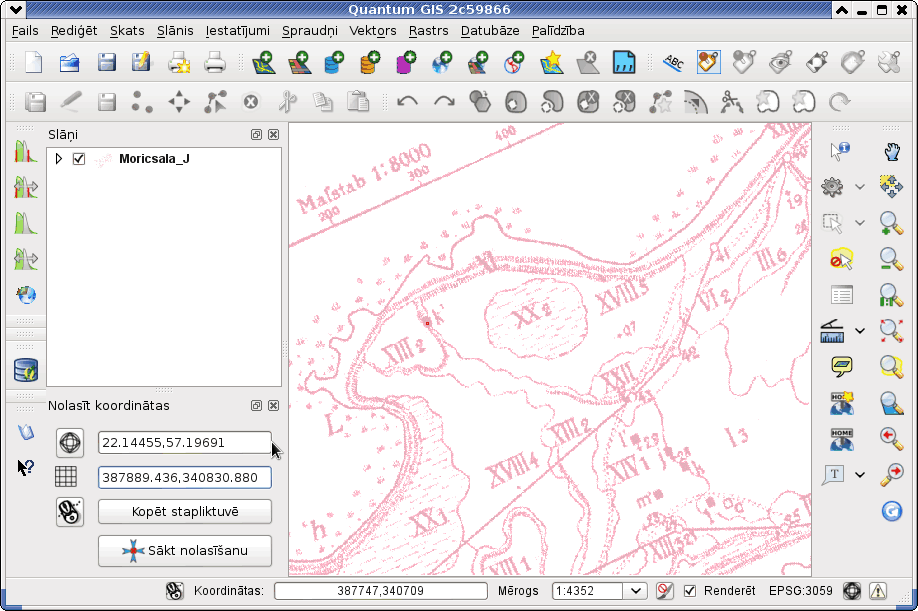Click the Undo arrow icon
Screen dimensions: 918x611
[x=407, y=102]
